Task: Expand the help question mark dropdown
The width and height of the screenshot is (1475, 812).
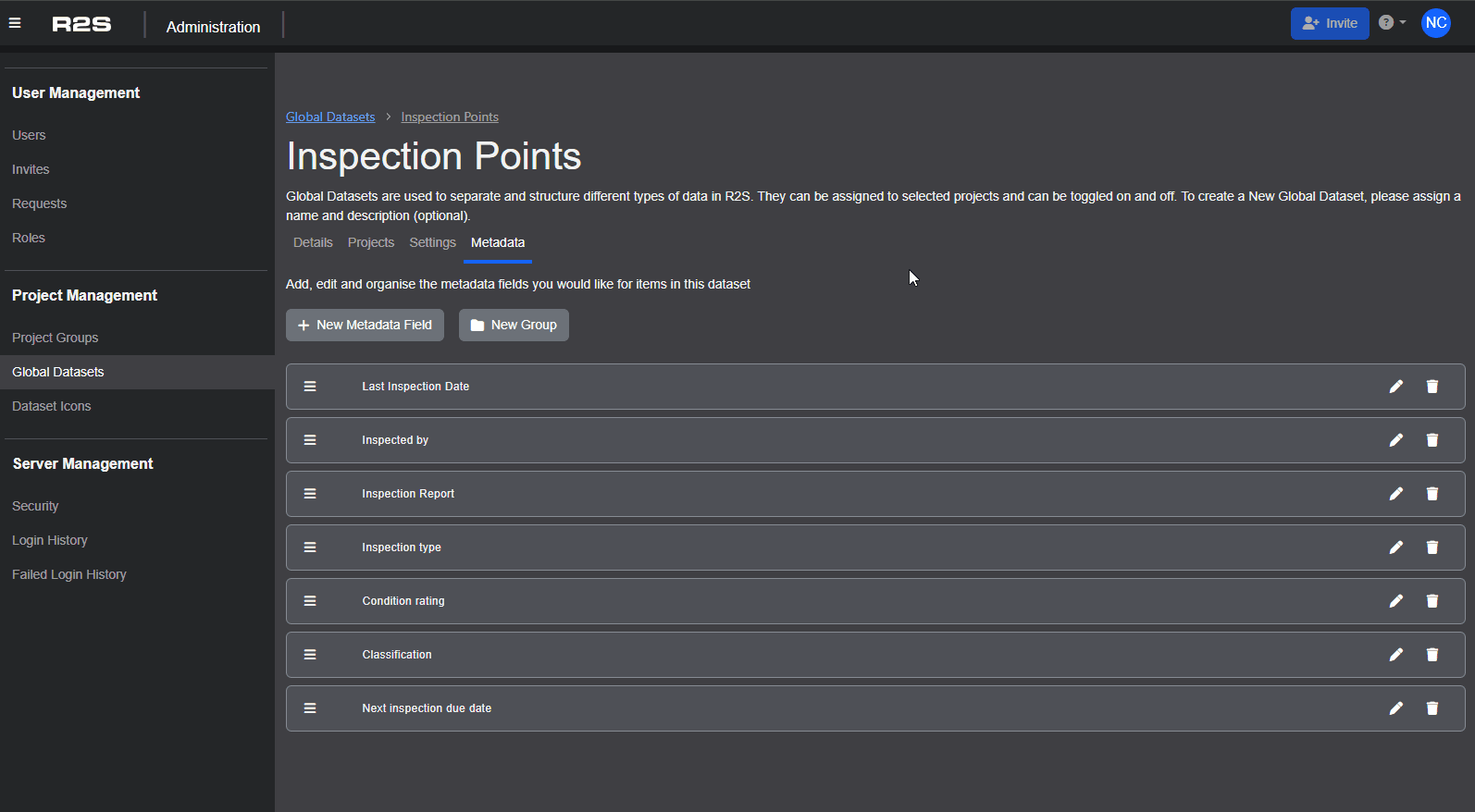Action: [1392, 23]
